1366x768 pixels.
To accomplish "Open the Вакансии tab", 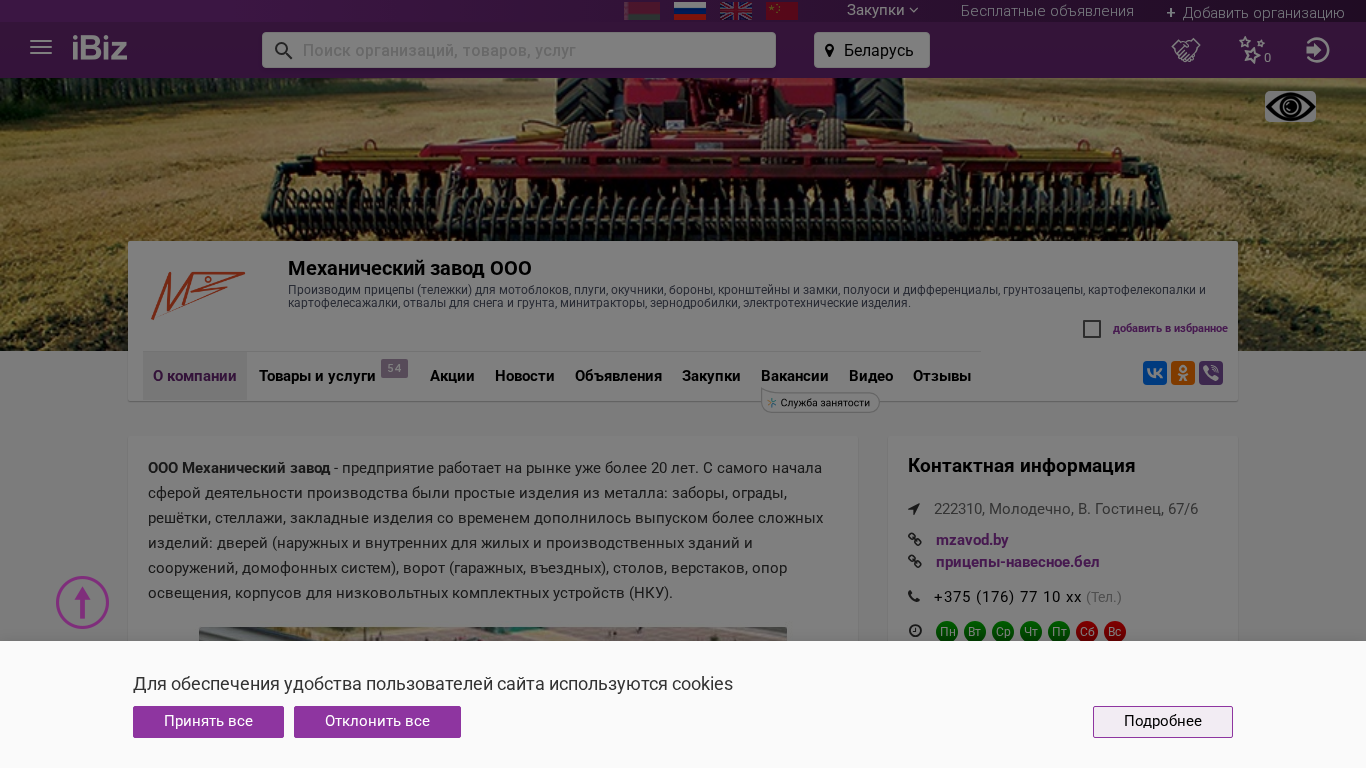I will click(x=795, y=376).
